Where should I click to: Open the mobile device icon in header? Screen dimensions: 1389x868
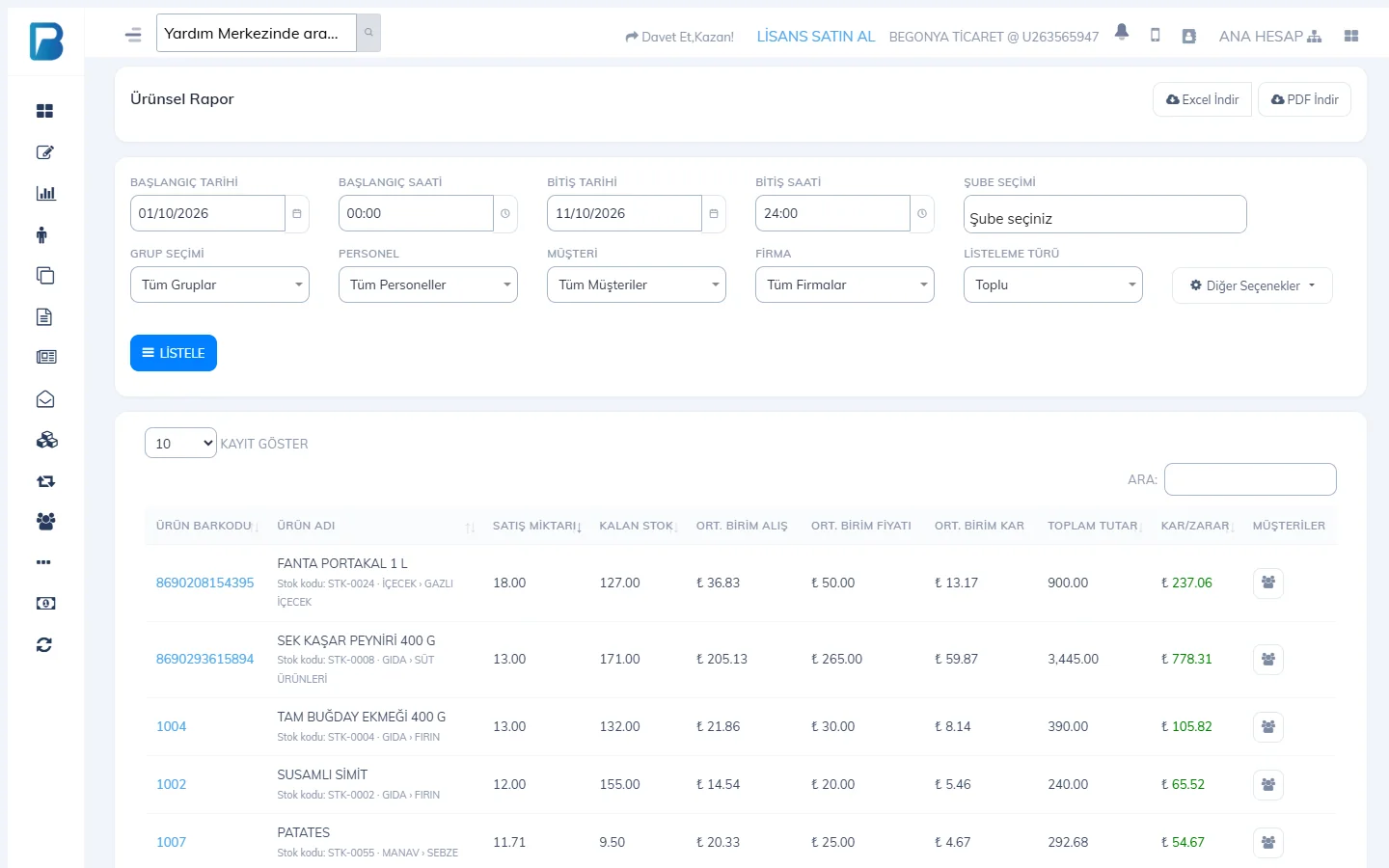(x=1155, y=36)
